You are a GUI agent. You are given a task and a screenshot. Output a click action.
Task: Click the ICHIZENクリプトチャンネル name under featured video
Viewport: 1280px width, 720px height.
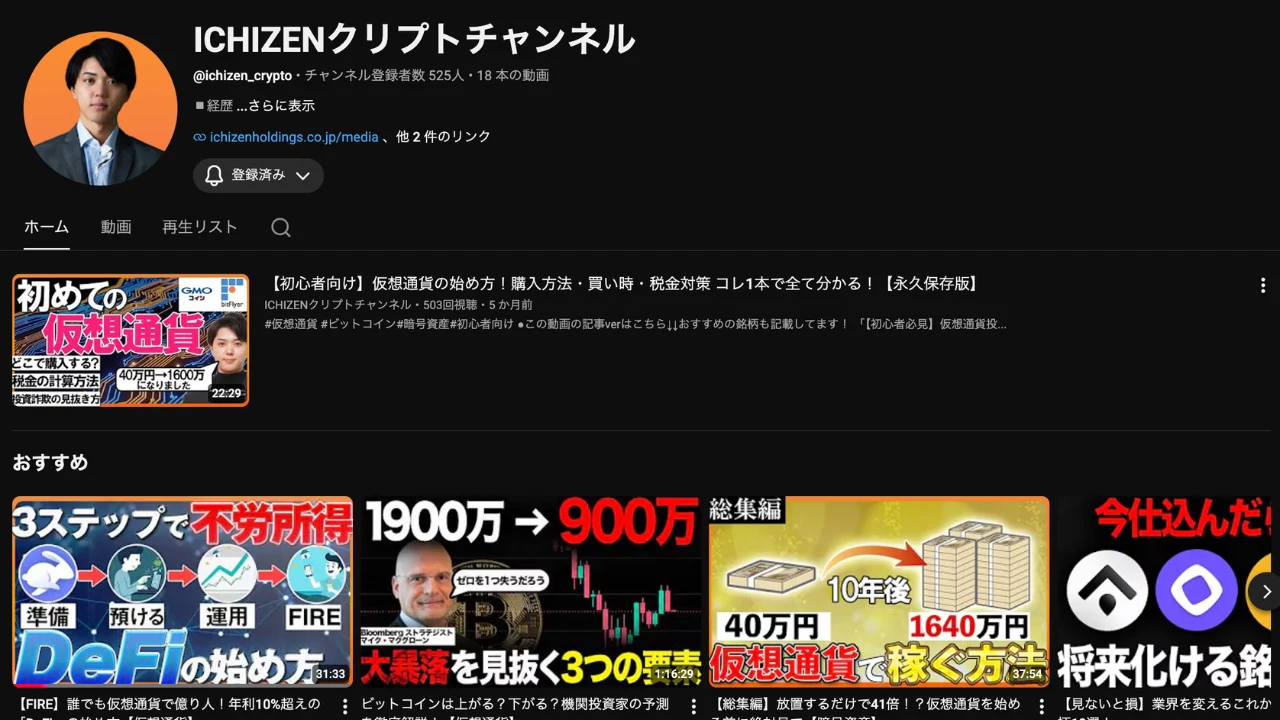tap(338, 305)
